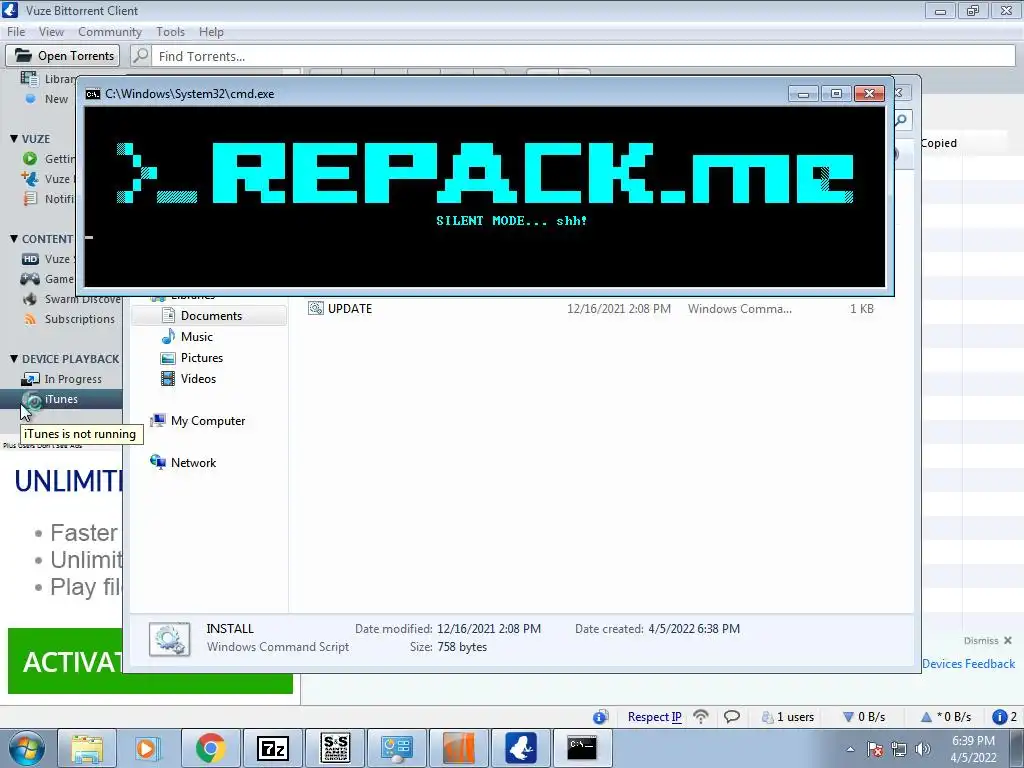Collapse the VUZE sidebar section
Viewport: 1024px width, 768px height.
coord(14,138)
